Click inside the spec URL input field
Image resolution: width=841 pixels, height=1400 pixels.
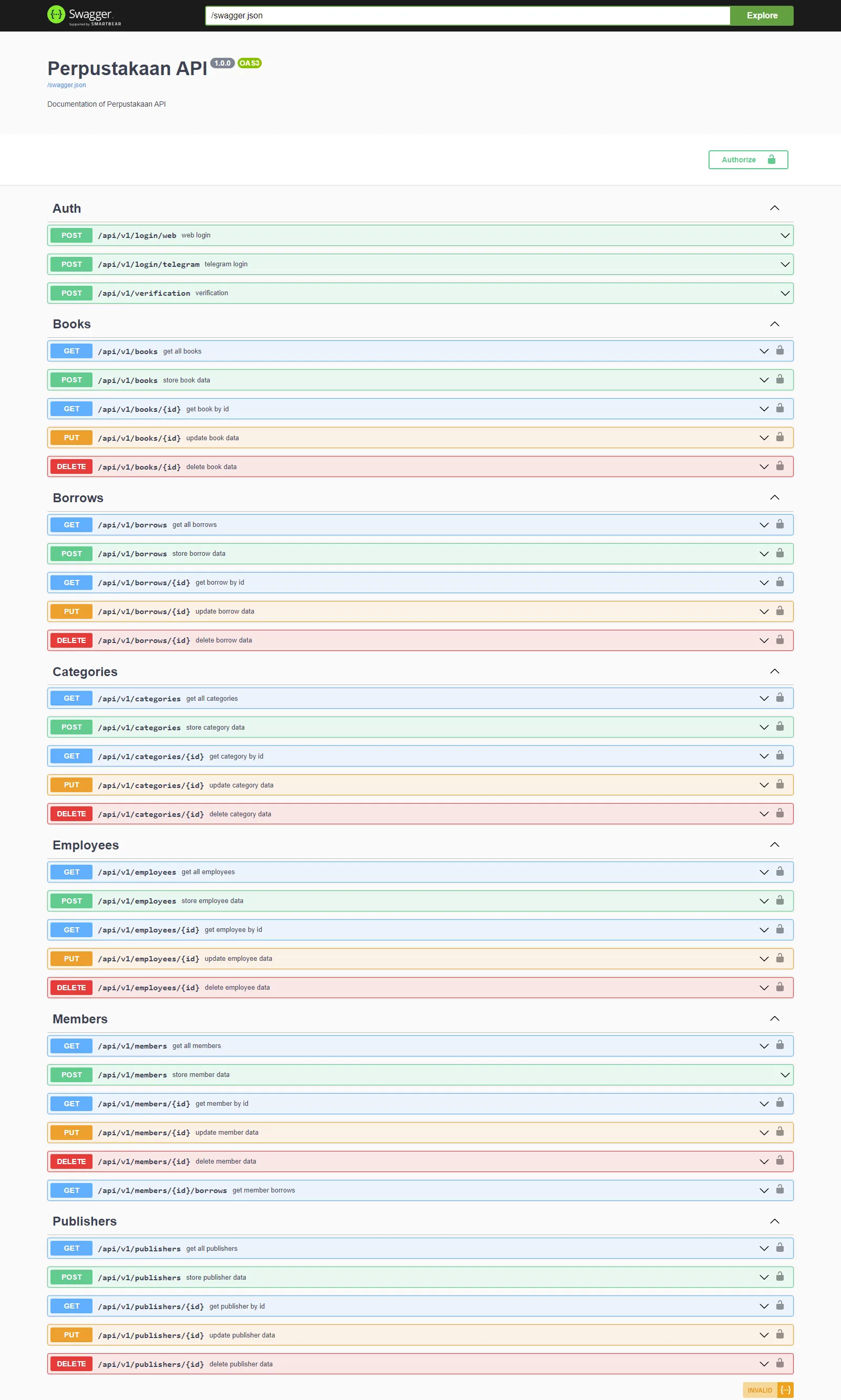click(x=465, y=15)
